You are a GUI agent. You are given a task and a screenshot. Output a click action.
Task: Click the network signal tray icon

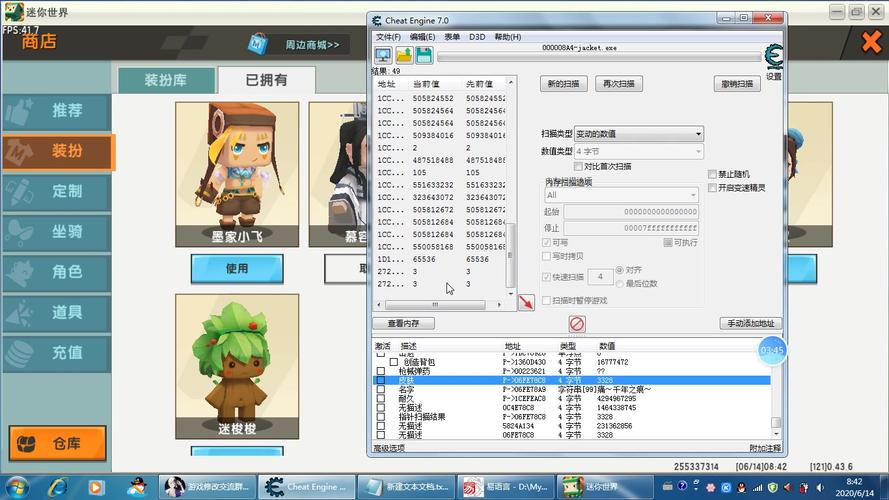point(757,487)
